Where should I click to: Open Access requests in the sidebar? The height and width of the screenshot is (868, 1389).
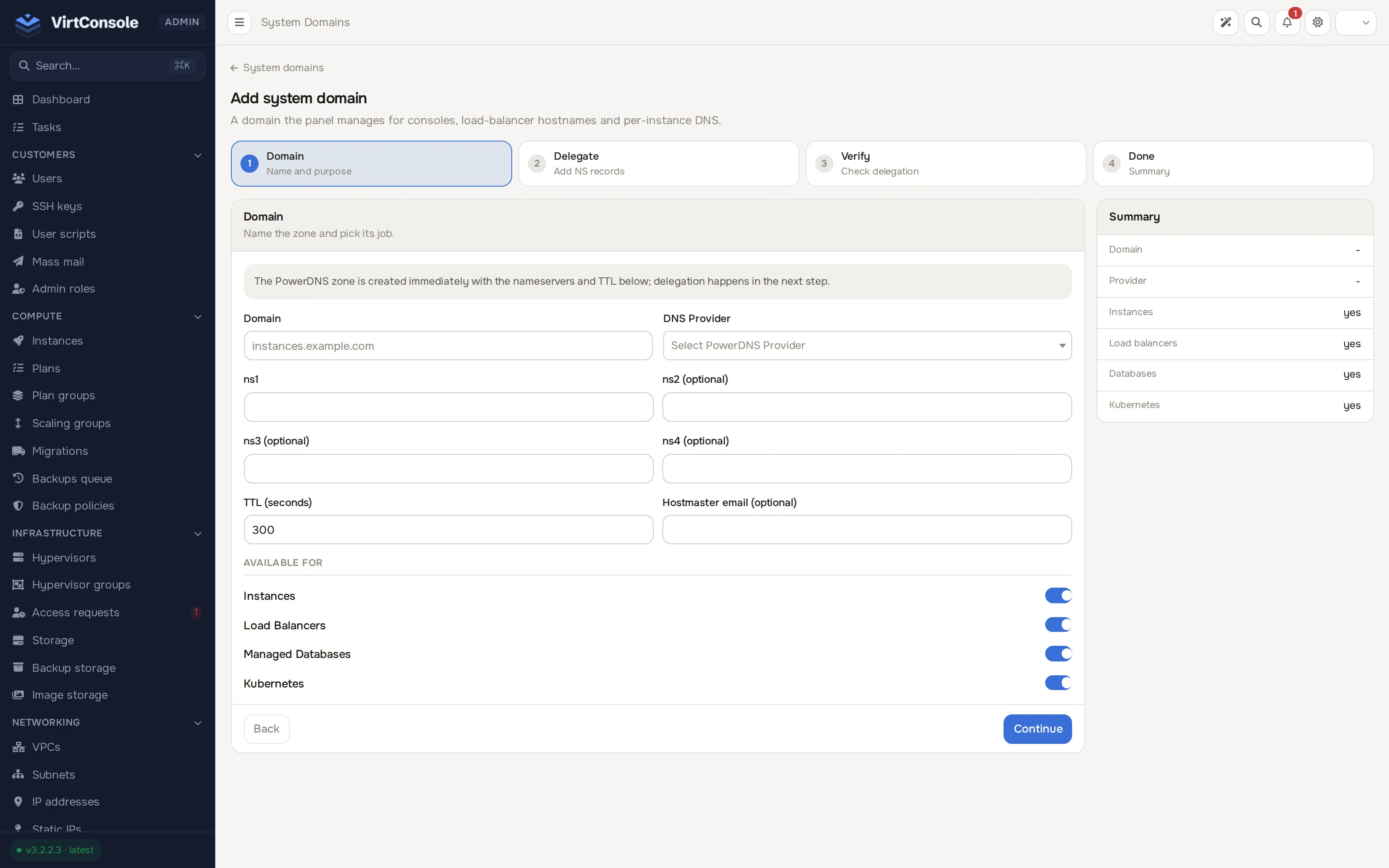click(107, 612)
